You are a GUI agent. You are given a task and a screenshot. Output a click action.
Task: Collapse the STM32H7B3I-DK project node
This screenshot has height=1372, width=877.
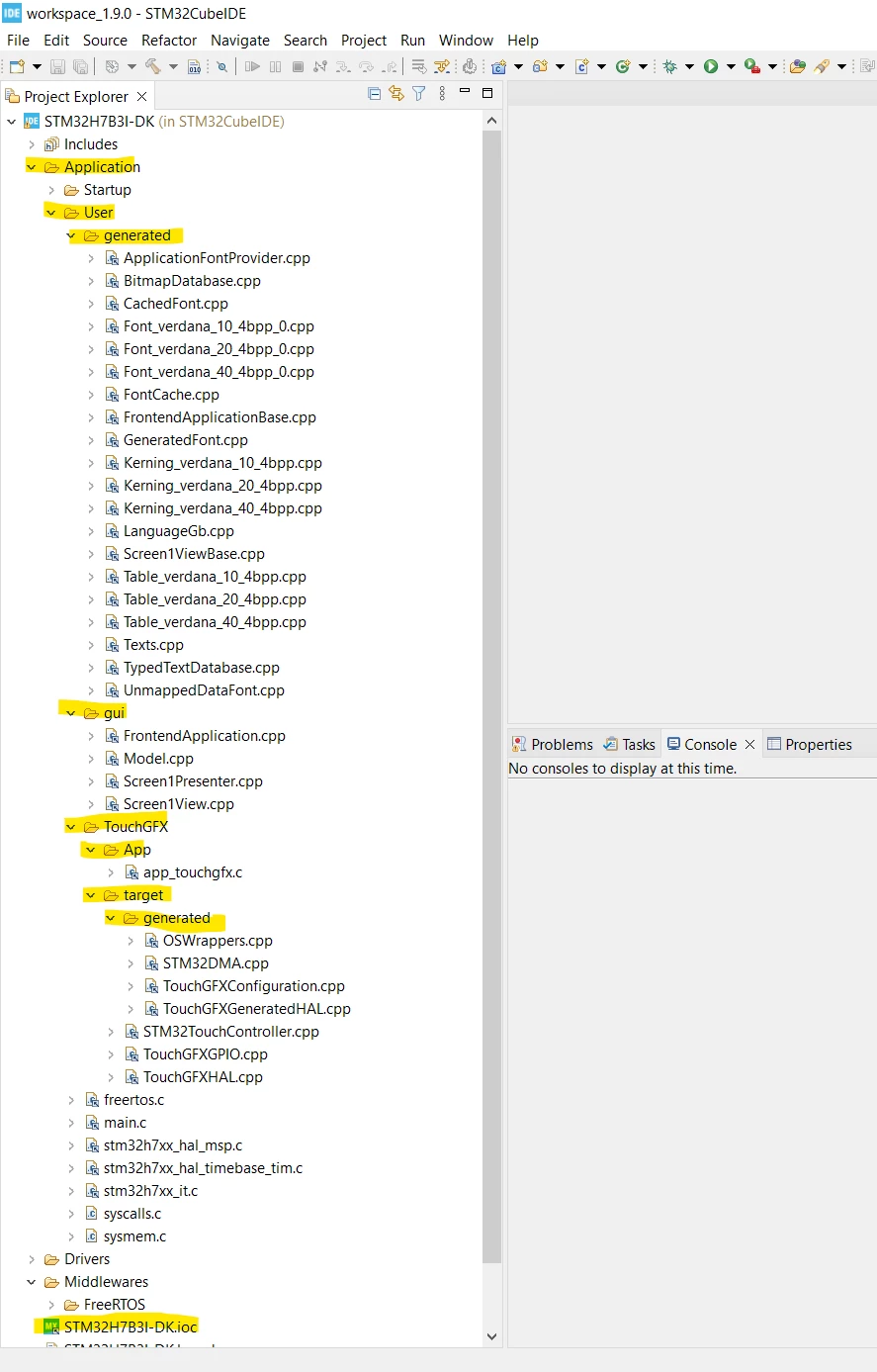point(12,122)
